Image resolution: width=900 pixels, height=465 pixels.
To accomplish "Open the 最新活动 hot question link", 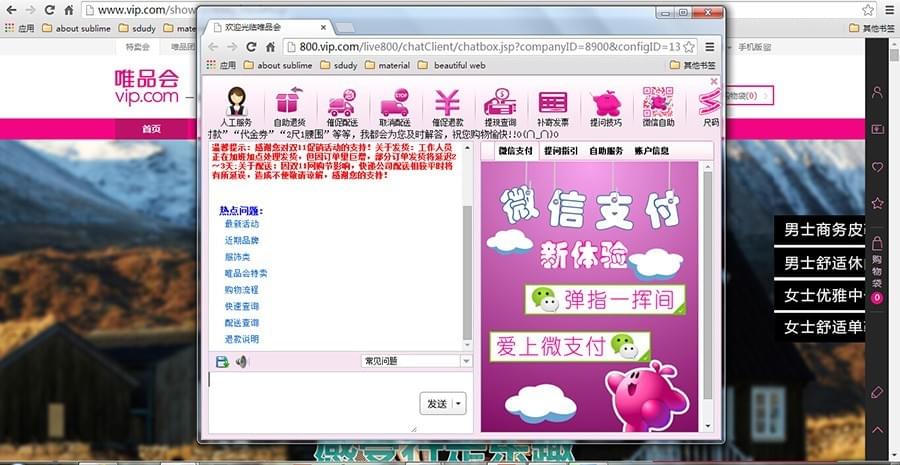I will tap(242, 224).
